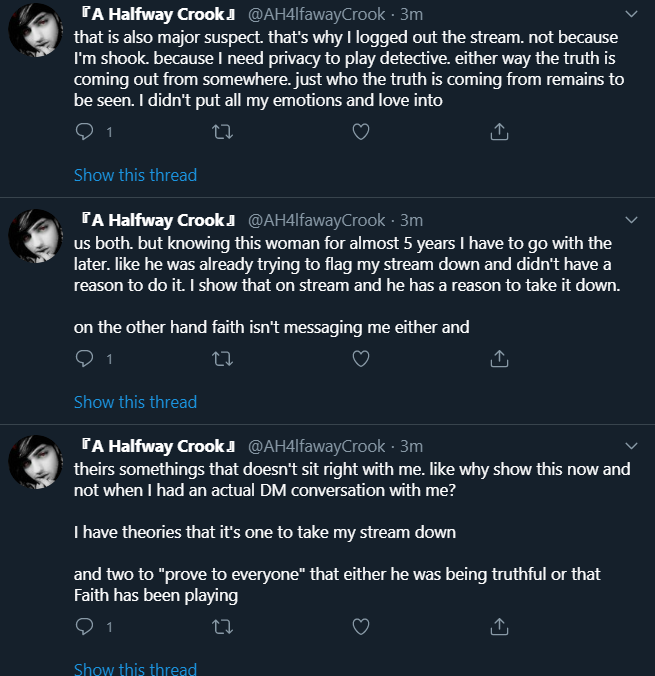Like the tweet ending 'Faith has been playing'
The height and width of the screenshot is (676, 655).
point(361,626)
